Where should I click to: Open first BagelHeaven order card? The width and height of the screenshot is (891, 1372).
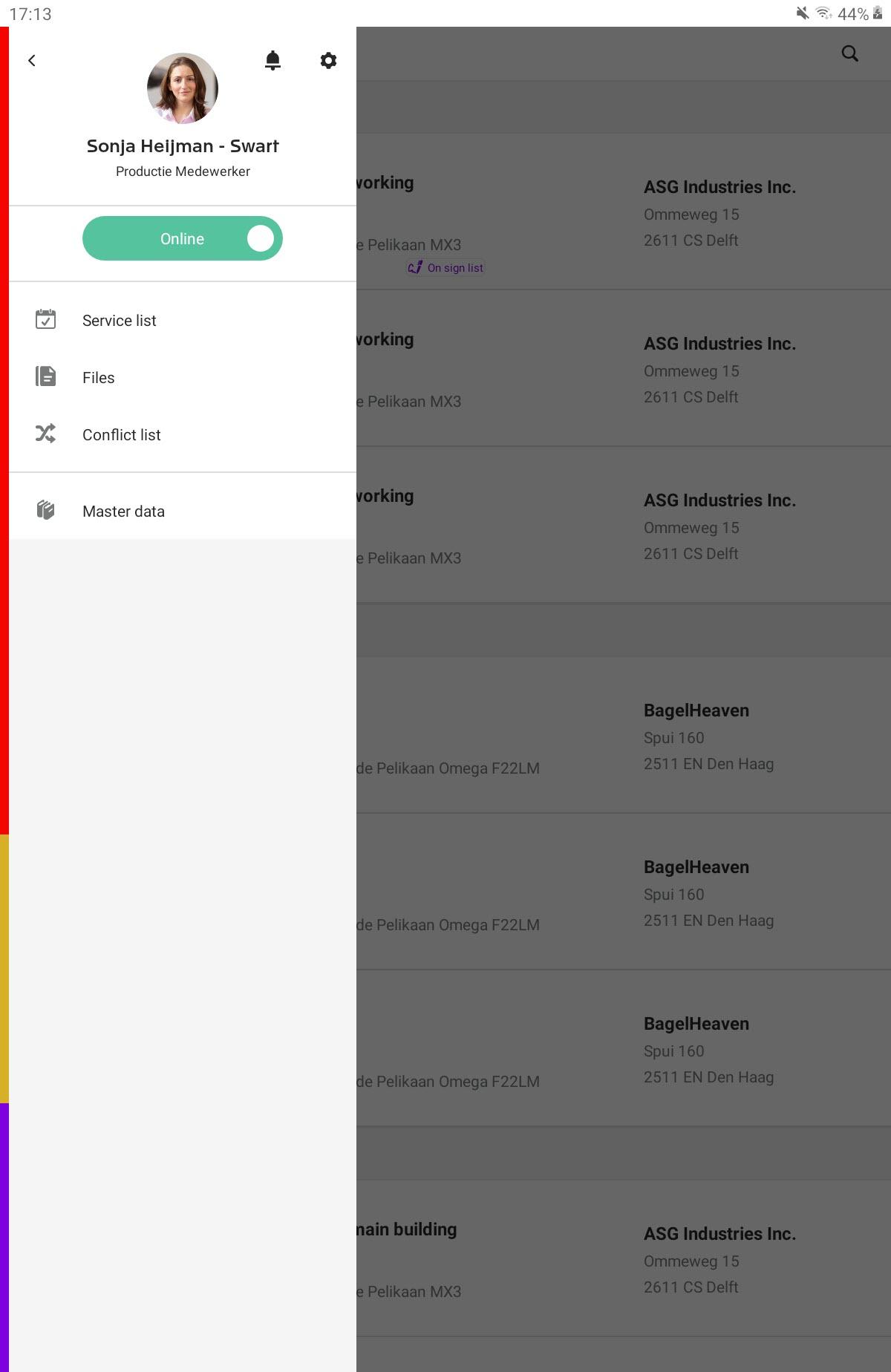(624, 735)
